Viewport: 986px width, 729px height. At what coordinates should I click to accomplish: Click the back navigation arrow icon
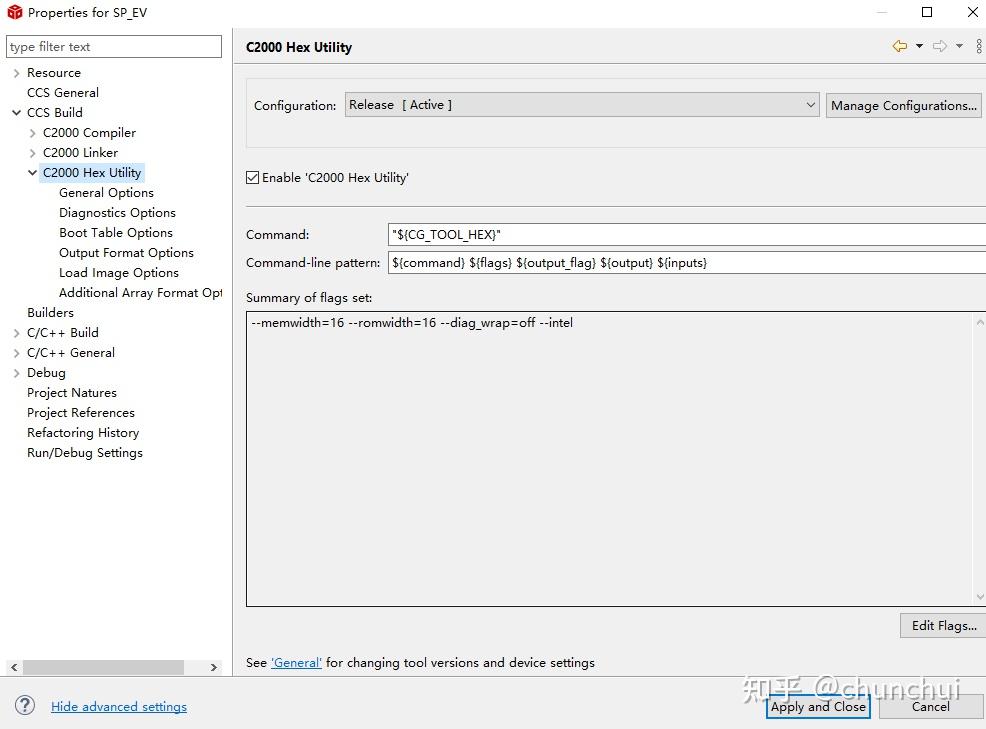(899, 46)
